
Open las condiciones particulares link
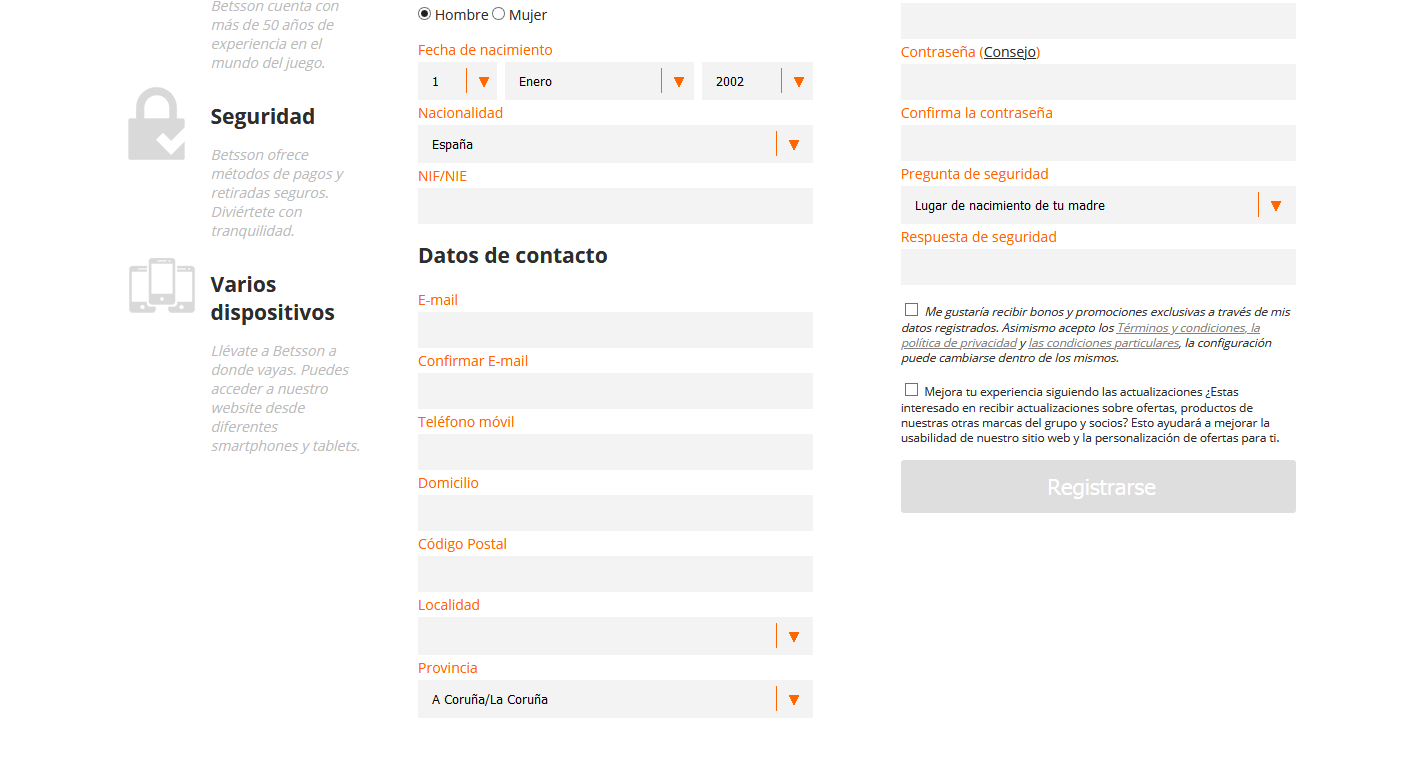(1104, 343)
